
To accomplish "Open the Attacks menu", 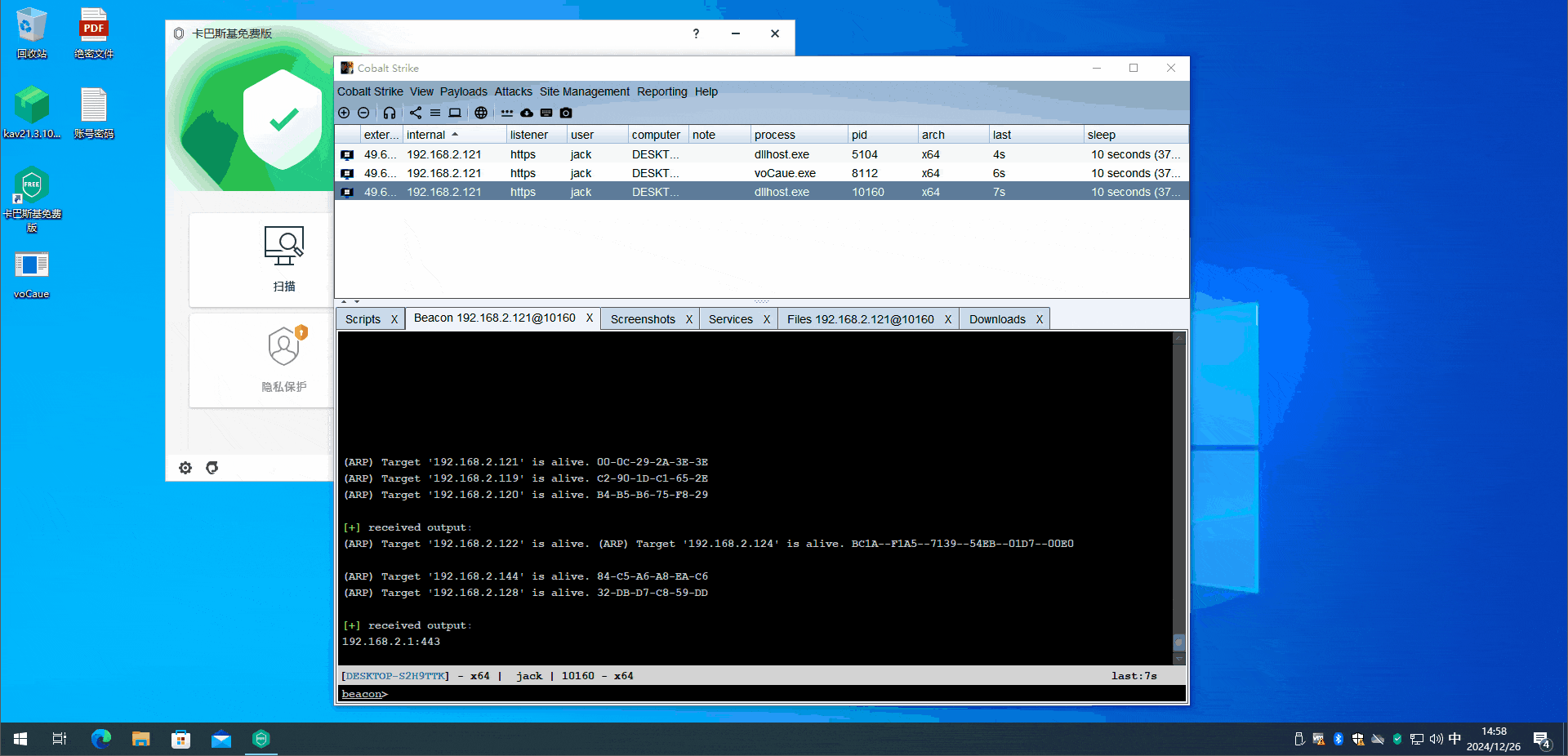I will [513, 91].
